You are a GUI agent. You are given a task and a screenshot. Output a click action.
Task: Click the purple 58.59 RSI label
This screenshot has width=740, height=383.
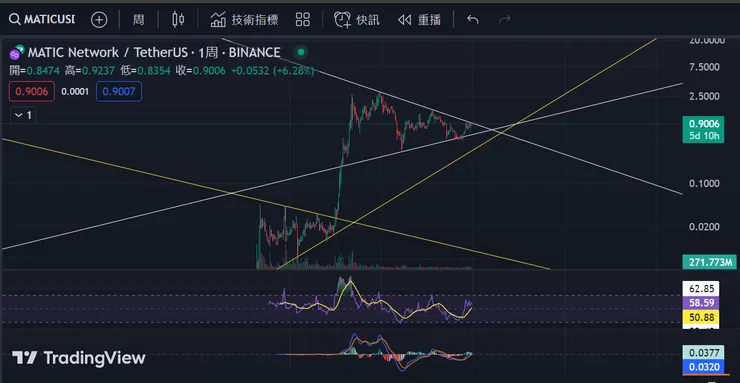[x=701, y=303]
